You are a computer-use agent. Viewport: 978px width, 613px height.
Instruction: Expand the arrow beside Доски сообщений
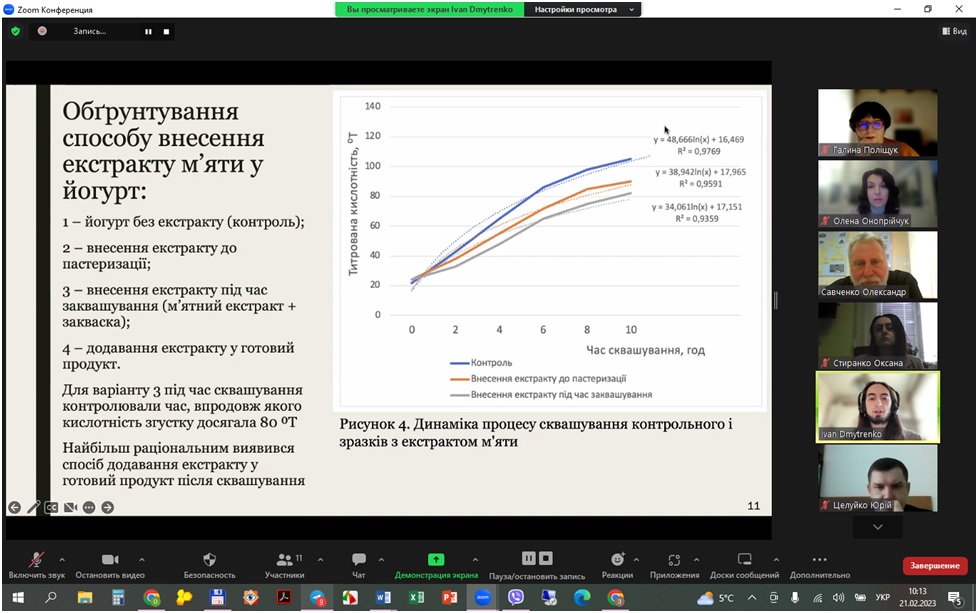click(x=776, y=559)
